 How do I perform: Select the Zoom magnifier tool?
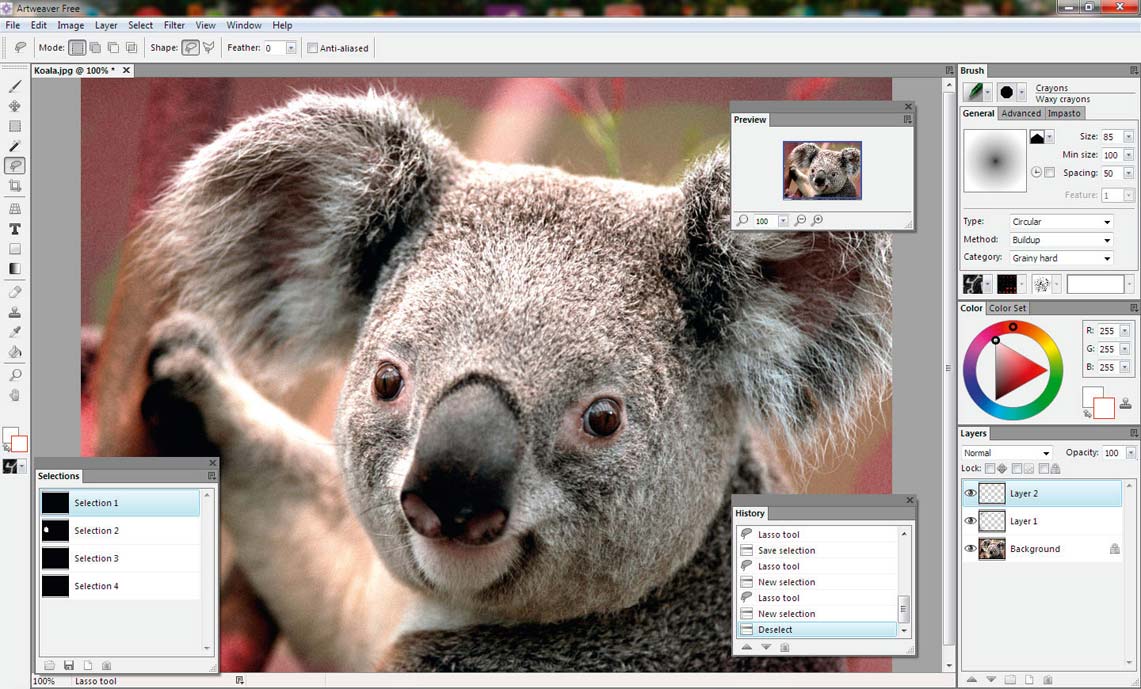[15, 375]
